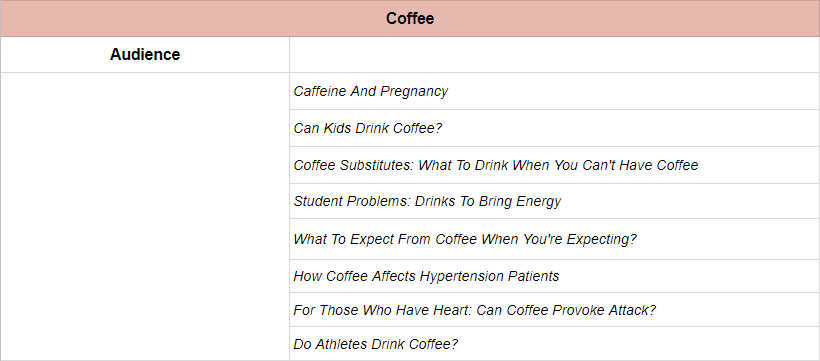The height and width of the screenshot is (361, 820).
Task: Select the Caffeine And Pregnancy row
Action: pos(554,91)
